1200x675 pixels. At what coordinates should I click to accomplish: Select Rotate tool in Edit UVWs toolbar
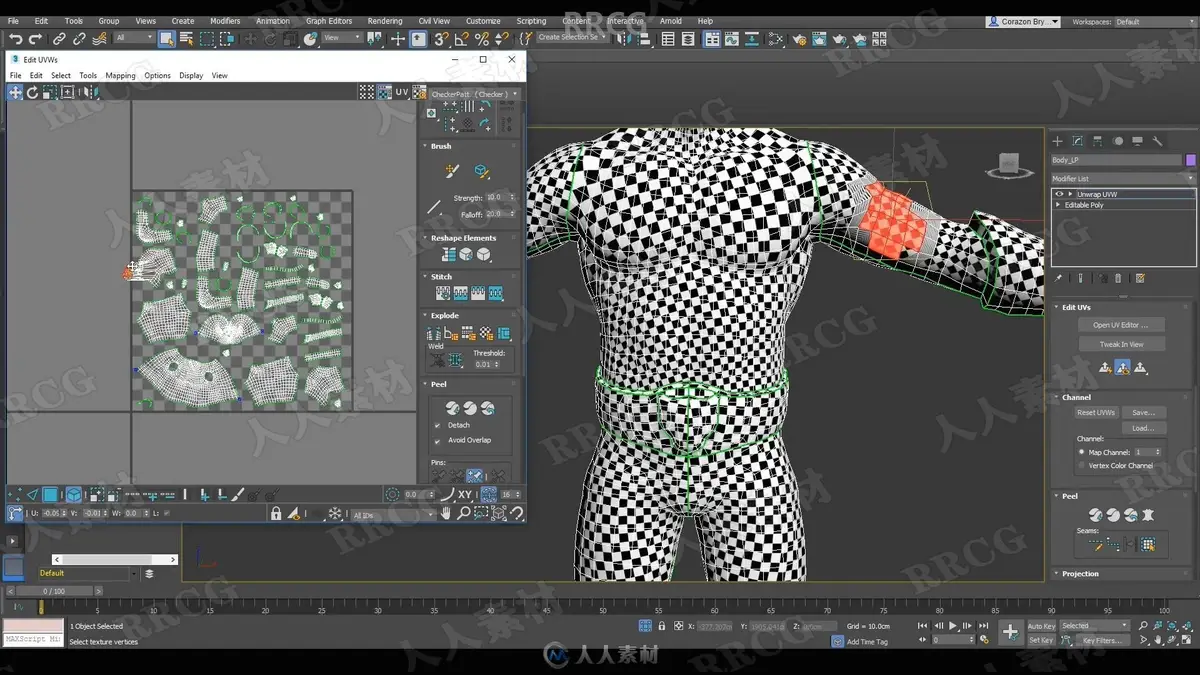click(32, 92)
